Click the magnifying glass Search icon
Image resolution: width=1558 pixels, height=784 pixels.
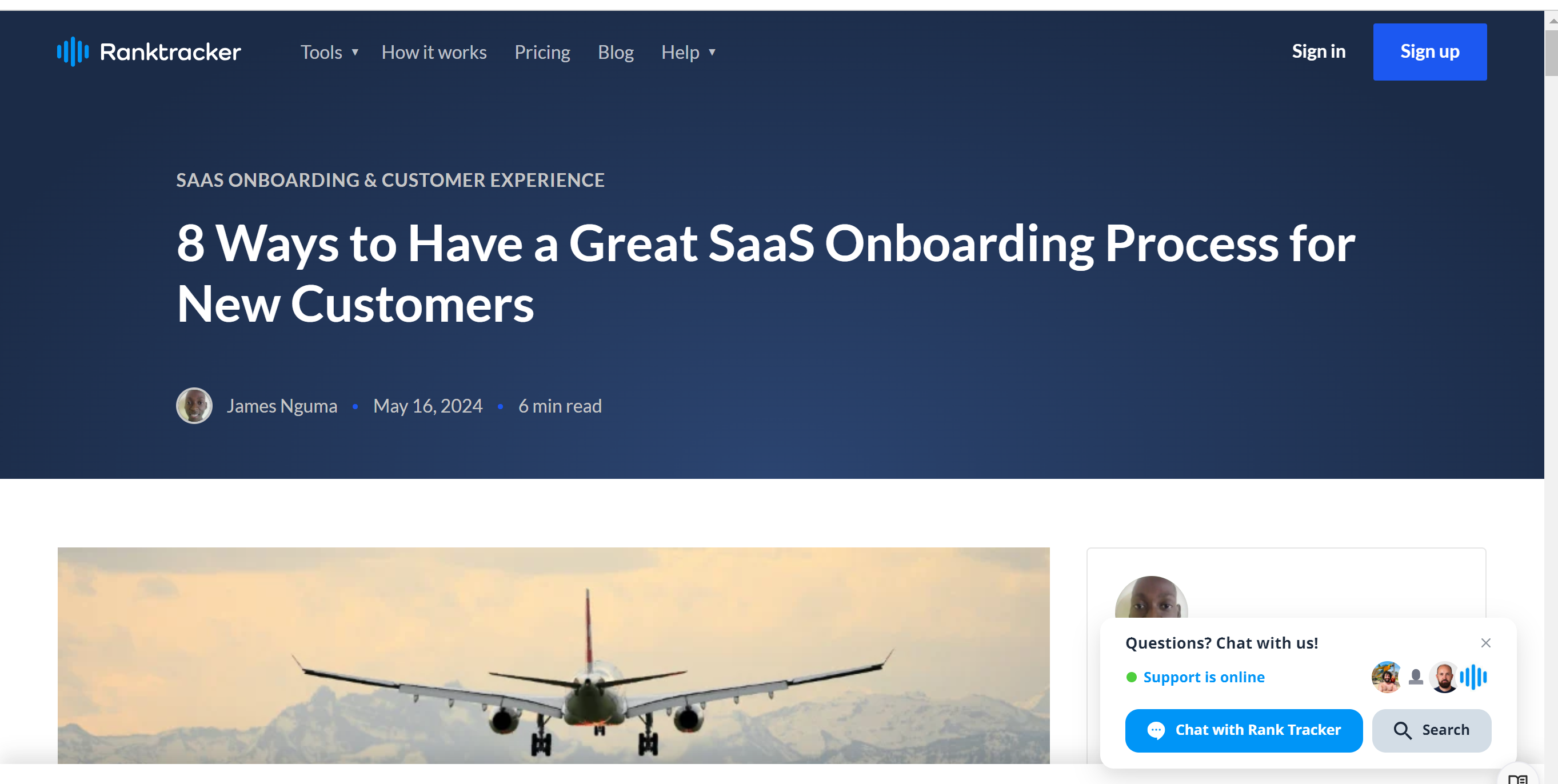(1402, 730)
